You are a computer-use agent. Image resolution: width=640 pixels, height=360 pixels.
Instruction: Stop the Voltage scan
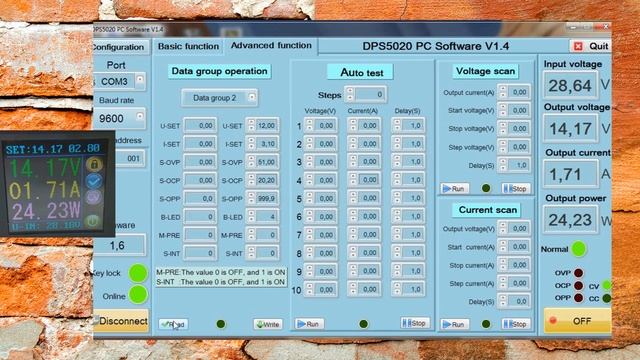[x=516, y=189]
